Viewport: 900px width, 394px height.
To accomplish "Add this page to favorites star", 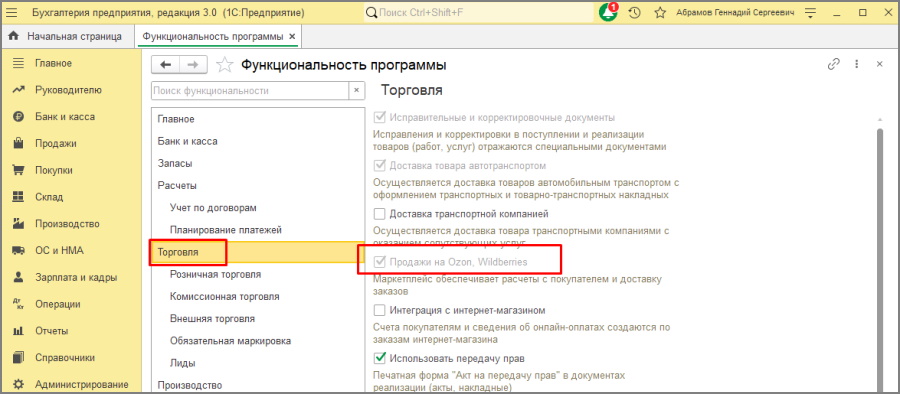I will point(224,65).
